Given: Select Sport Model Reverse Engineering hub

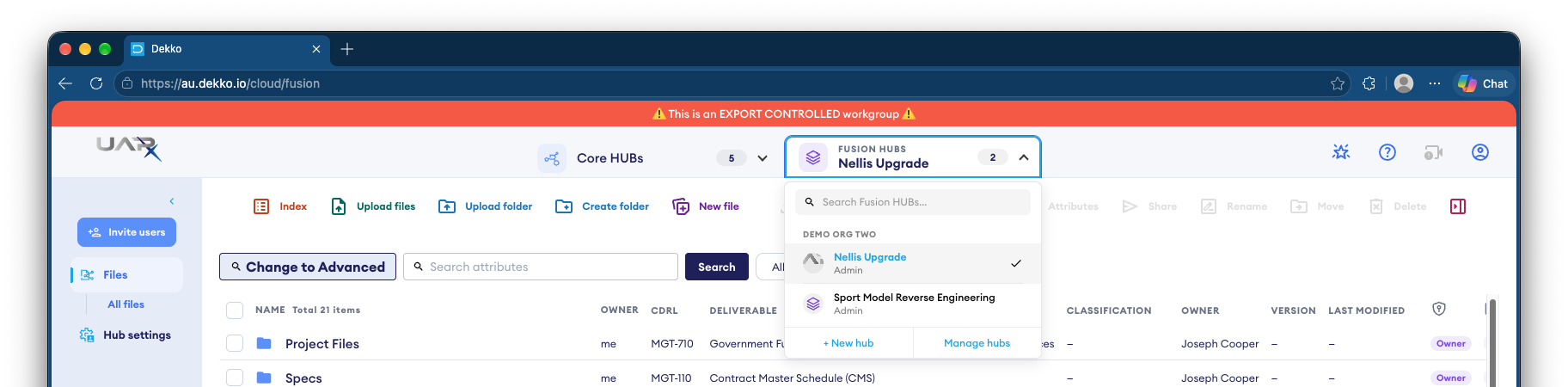Looking at the screenshot, I should [913, 304].
